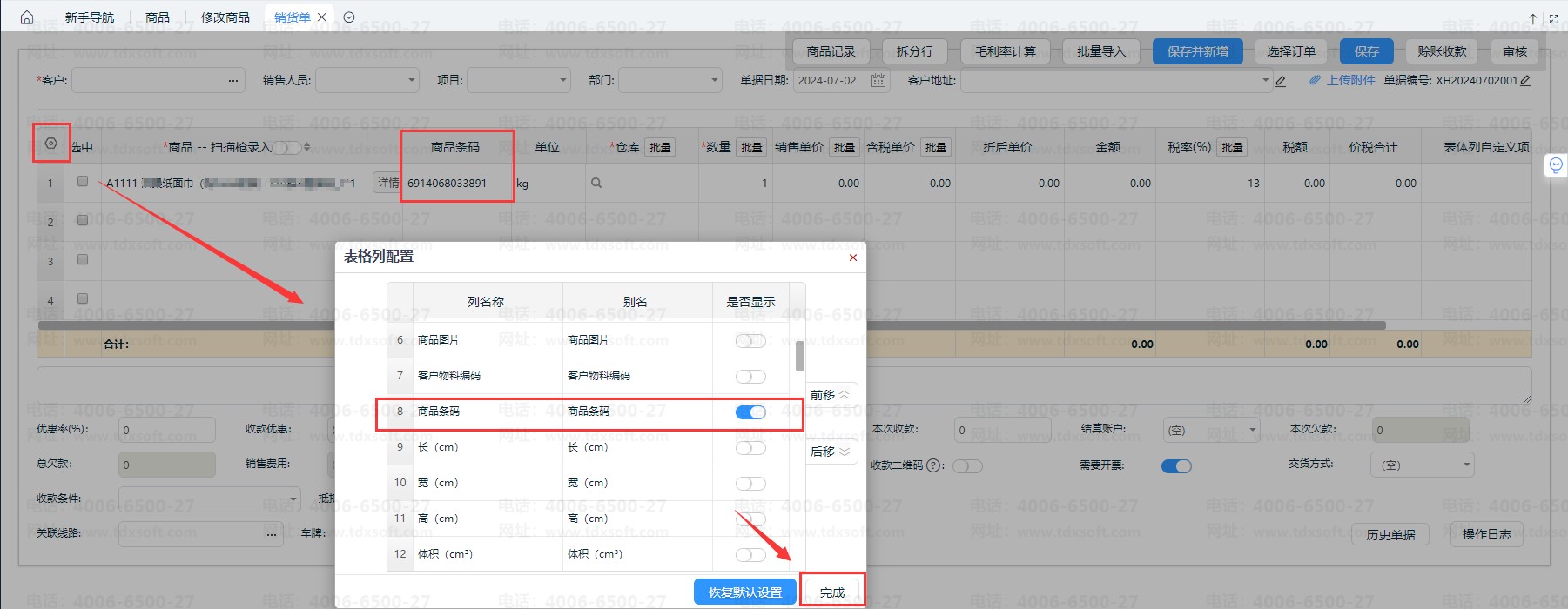Open the calendar icon in date field
The image size is (1568, 609).
(878, 80)
